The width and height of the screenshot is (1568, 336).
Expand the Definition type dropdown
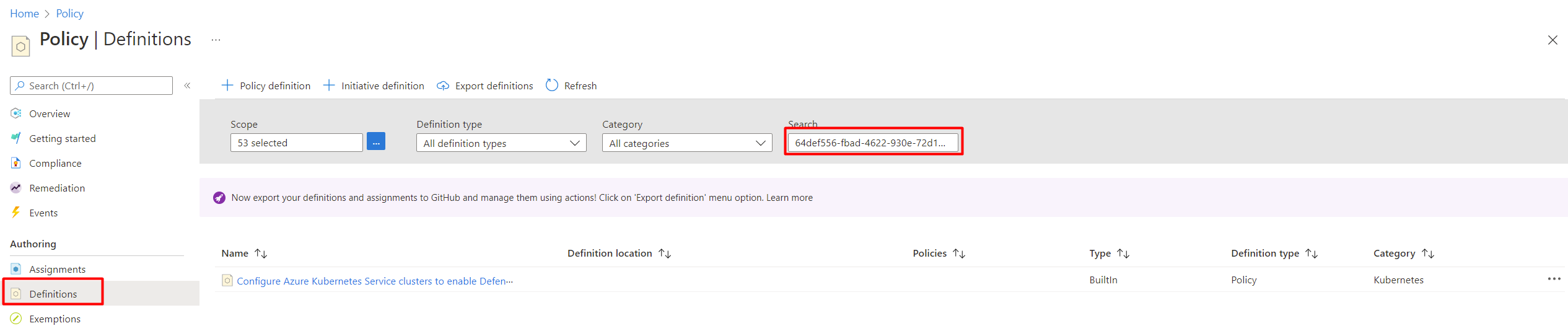coord(501,143)
